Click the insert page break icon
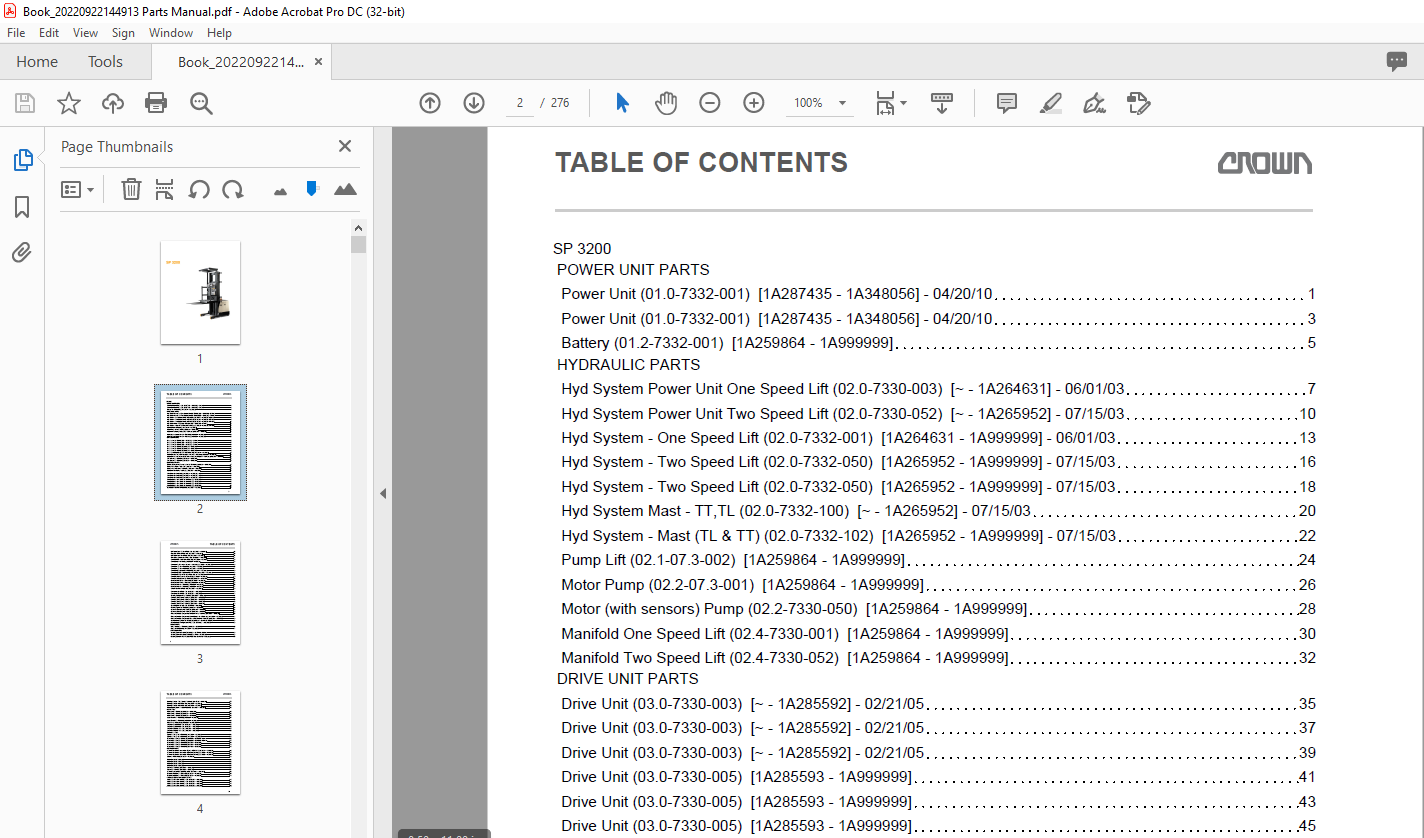 165,189
